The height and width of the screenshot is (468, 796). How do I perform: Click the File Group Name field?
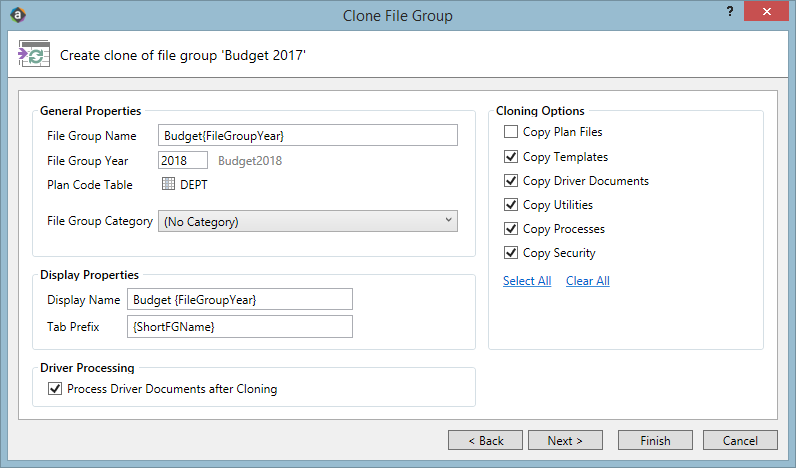308,136
